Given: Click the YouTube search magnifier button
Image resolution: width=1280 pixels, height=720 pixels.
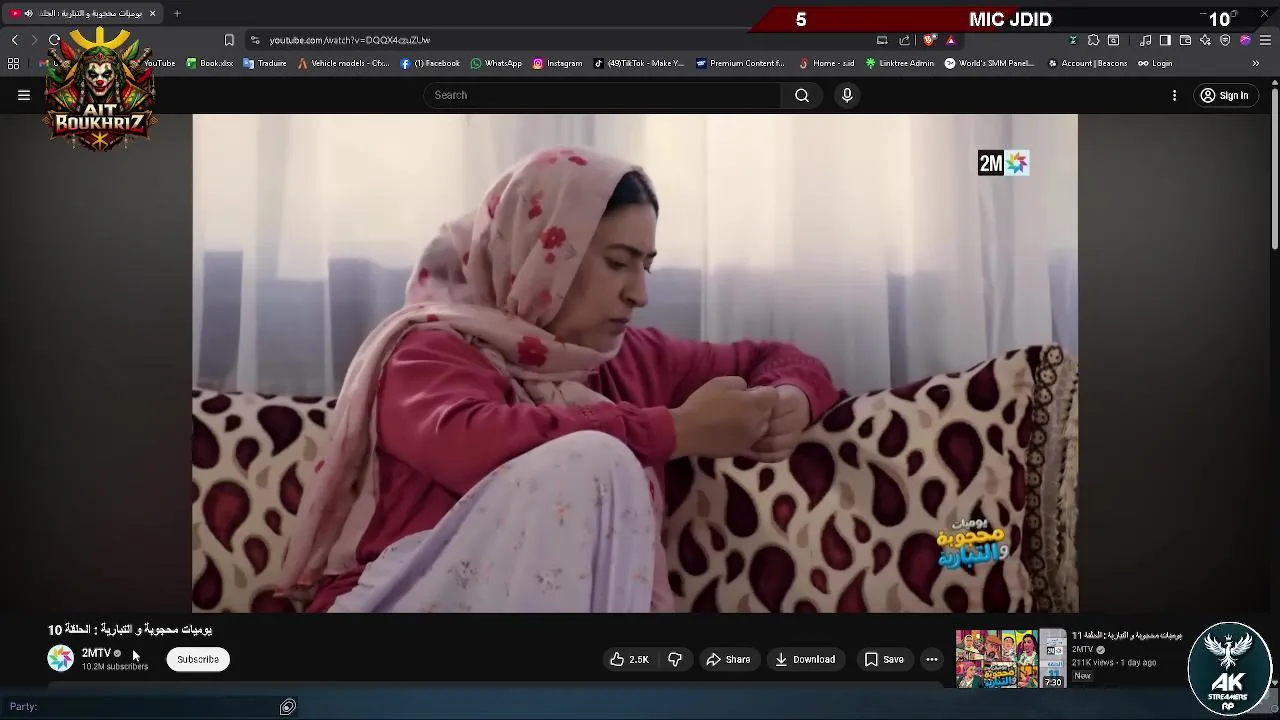Looking at the screenshot, I should (x=802, y=95).
